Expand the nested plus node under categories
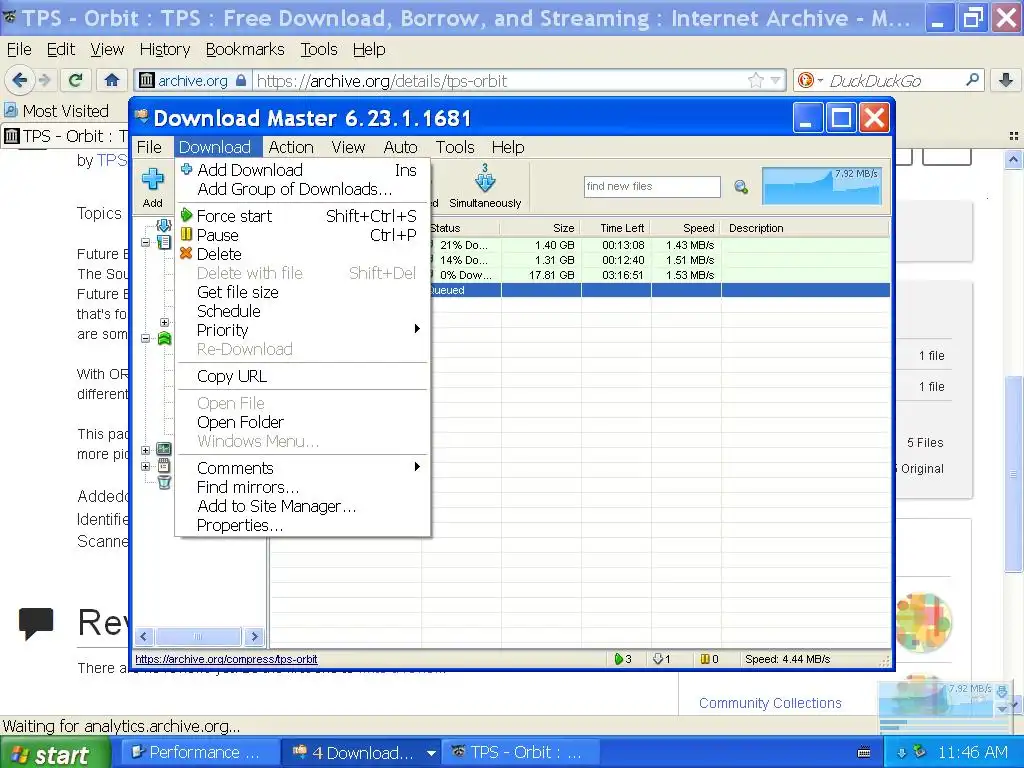Screen dimensions: 1024x768 point(164,322)
